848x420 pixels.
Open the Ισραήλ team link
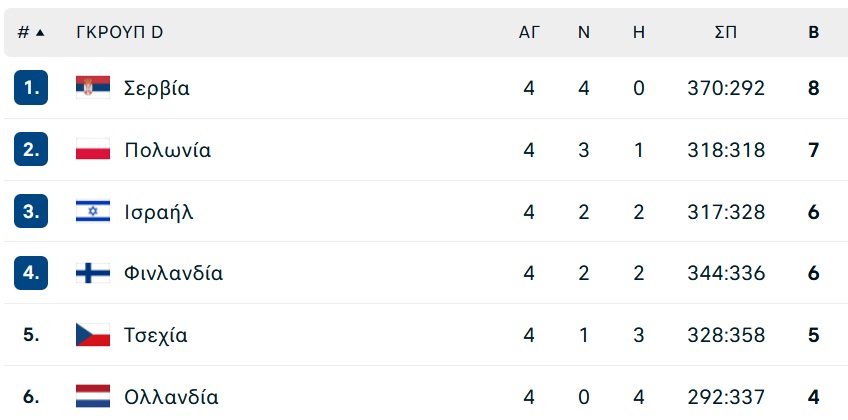coord(158,212)
